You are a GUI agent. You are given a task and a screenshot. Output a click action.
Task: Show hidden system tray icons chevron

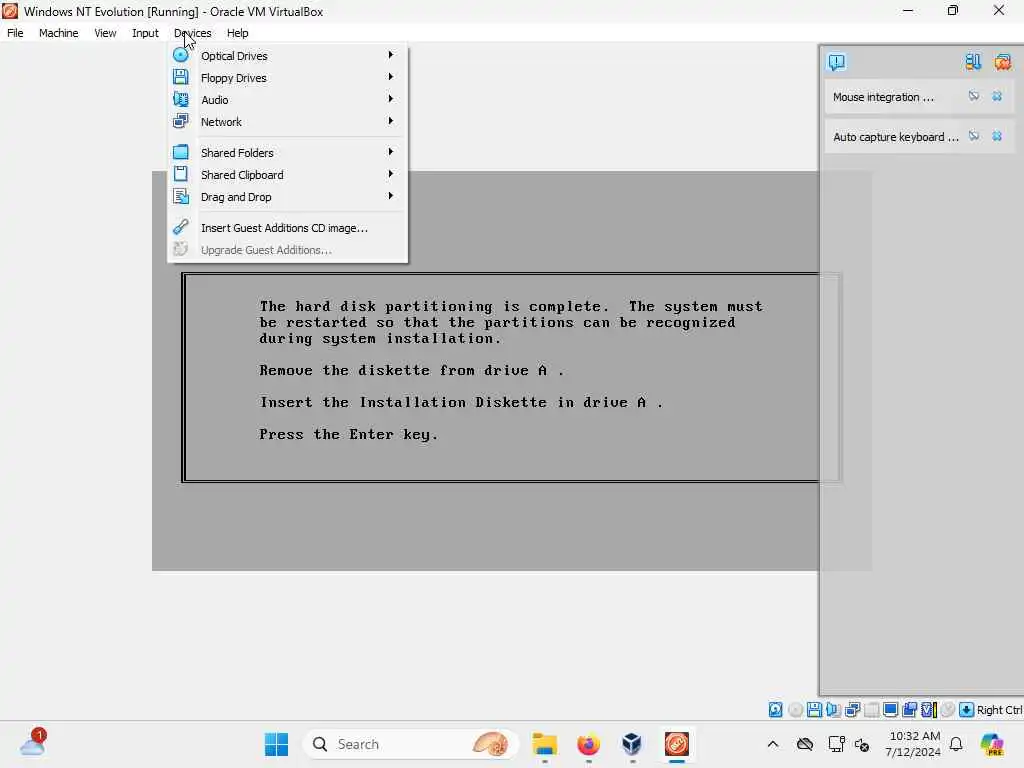(773, 744)
